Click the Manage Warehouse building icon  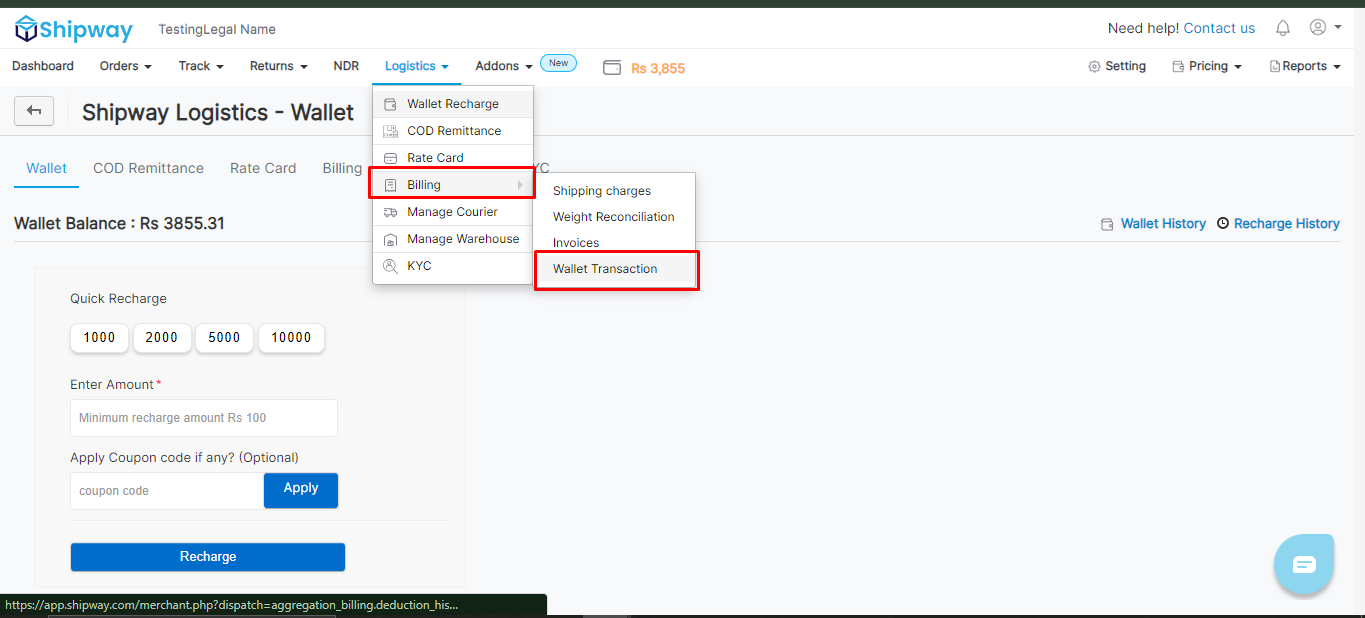tap(390, 239)
